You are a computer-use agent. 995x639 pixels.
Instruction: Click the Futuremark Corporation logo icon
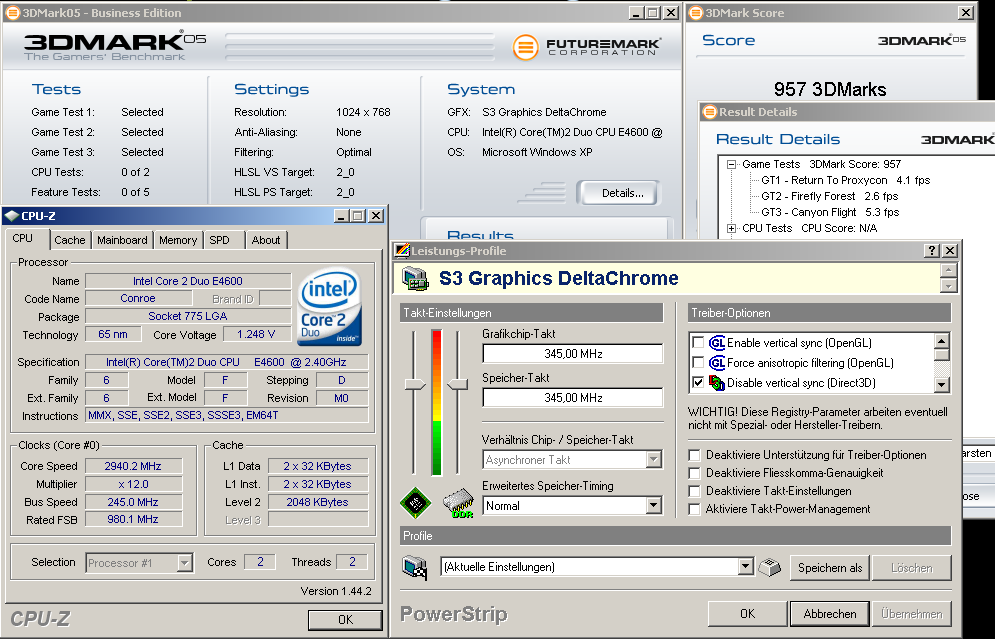coord(525,47)
